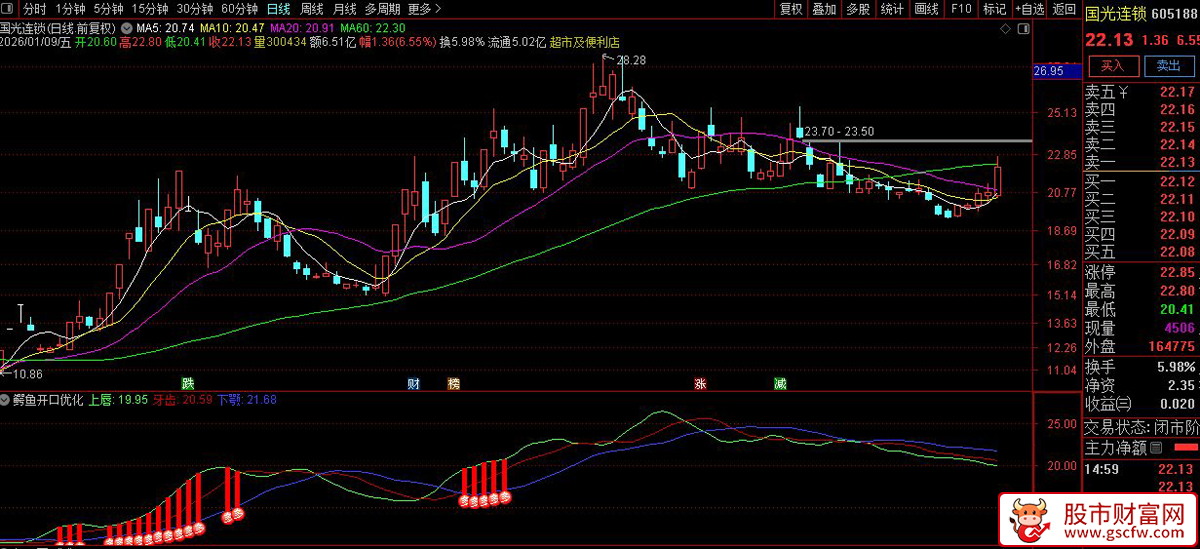Click the 跌 event marker on chart
Viewport: 1200px width, 549px height.
coord(187,384)
